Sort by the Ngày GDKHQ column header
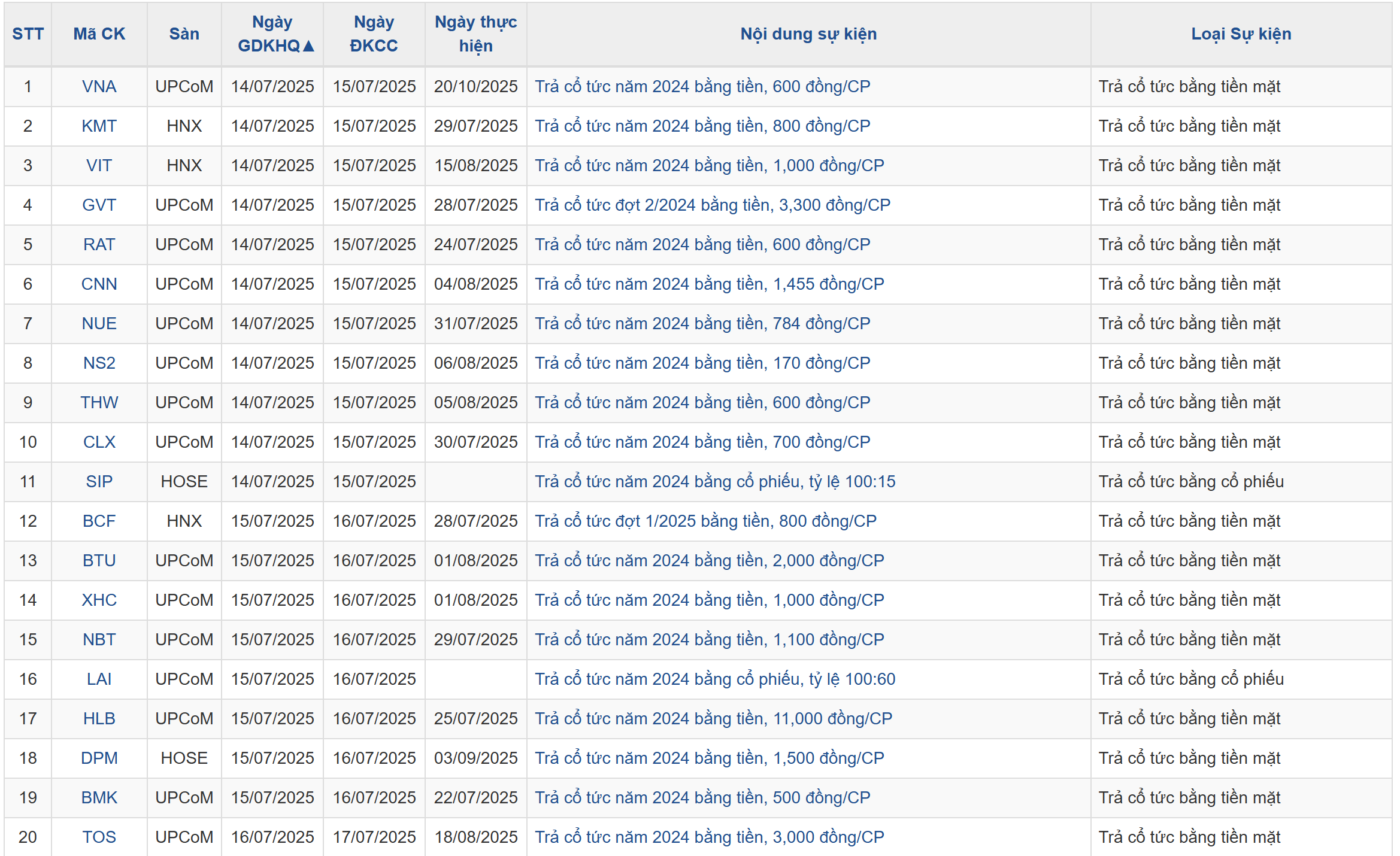The width and height of the screenshot is (1400, 856). pos(272,34)
